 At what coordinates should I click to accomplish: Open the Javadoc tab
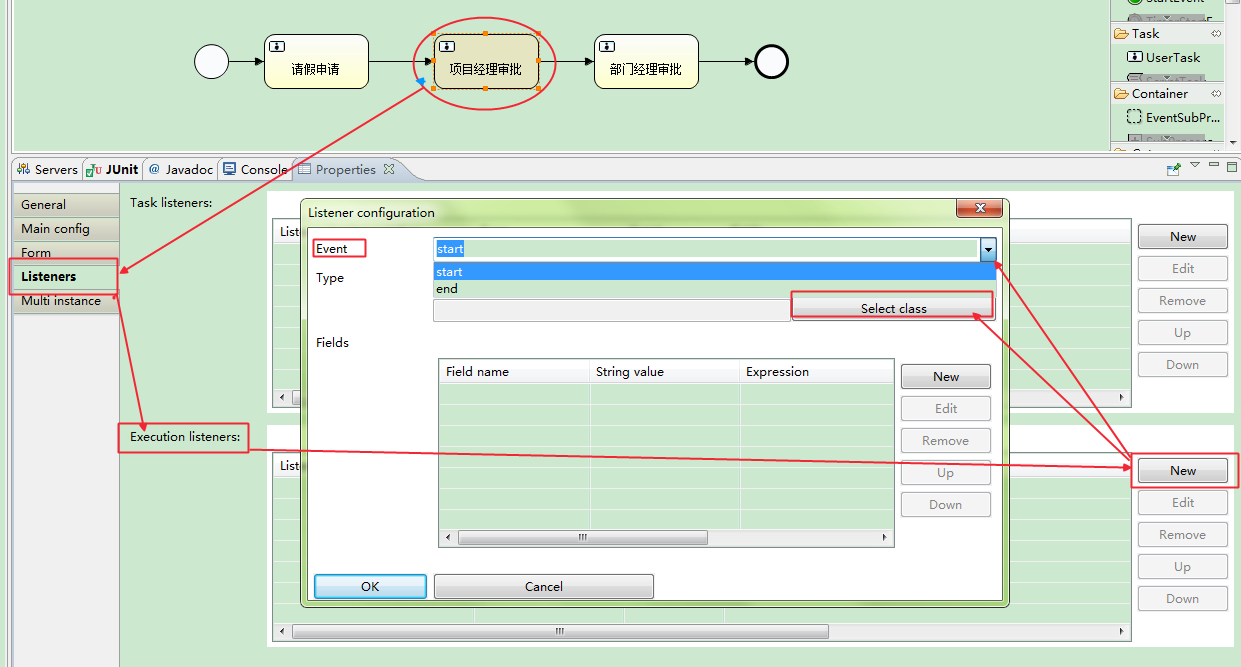181,169
